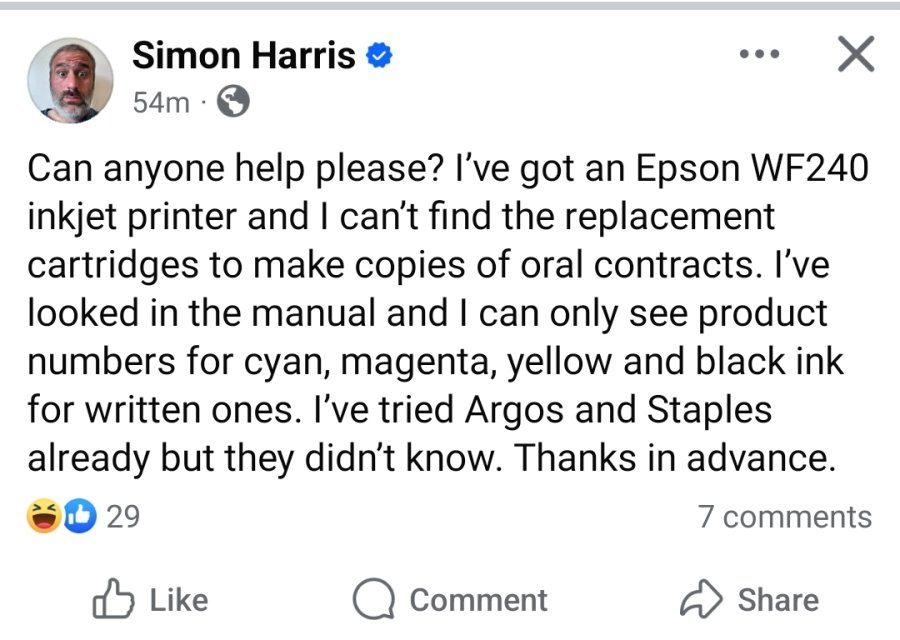Click the laughing Haha reaction emoji
Image resolution: width=900 pixels, height=640 pixels.
(44, 516)
